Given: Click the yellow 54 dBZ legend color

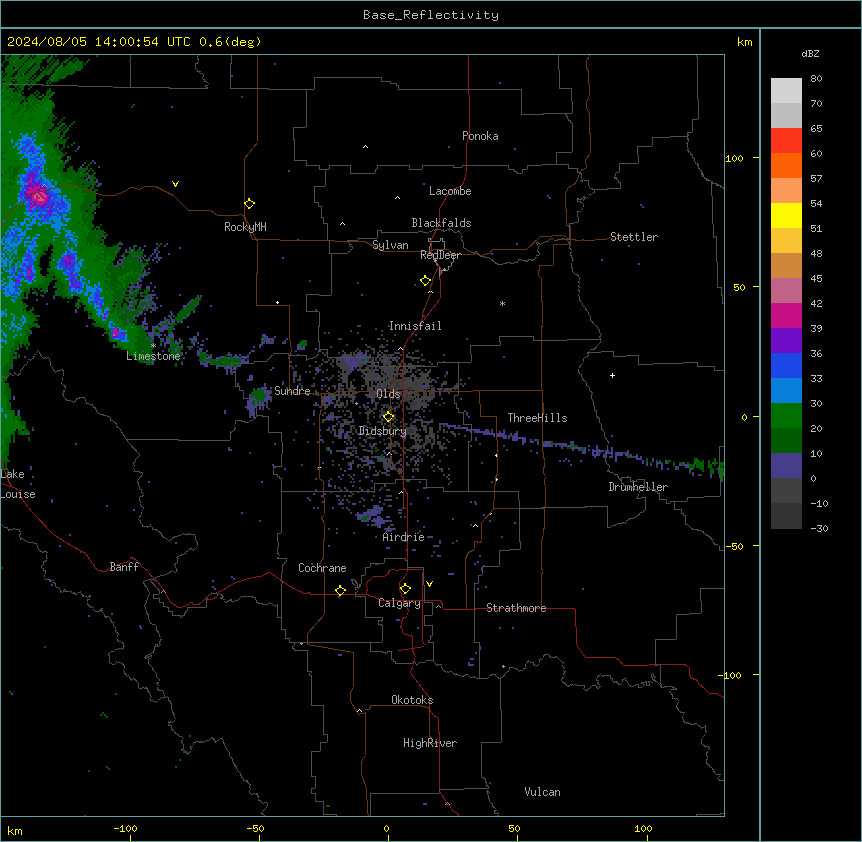Looking at the screenshot, I should pos(786,215).
